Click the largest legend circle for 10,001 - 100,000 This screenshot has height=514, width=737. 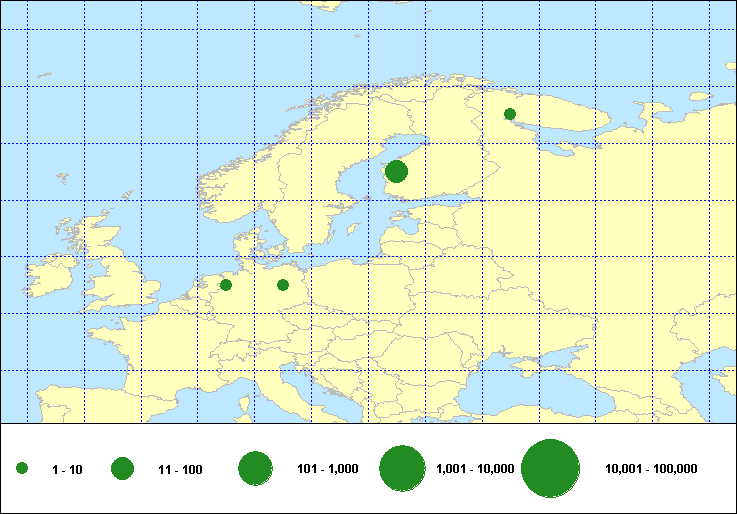coord(551,468)
